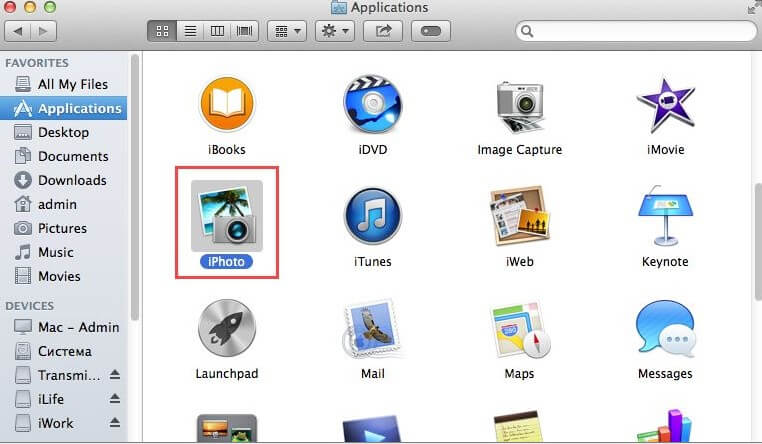Screen dimensions: 762x444
Task: Eject the Transmi... volume
Action: (x=115, y=375)
